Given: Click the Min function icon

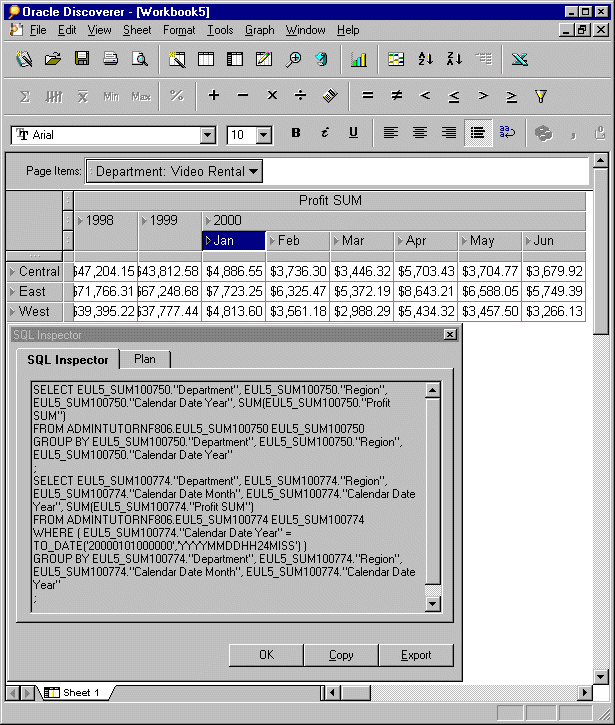Looking at the screenshot, I should 111,96.
